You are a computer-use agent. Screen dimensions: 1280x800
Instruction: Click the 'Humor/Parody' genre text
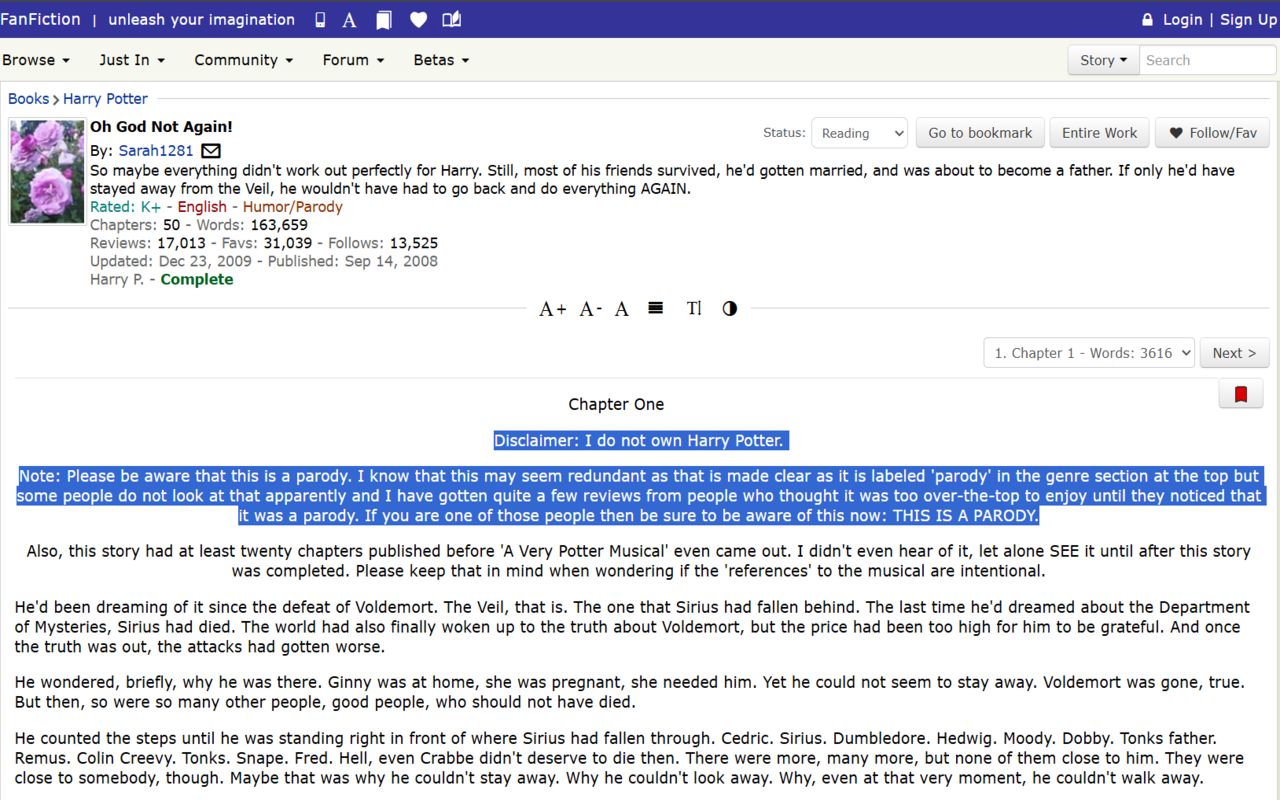coord(293,207)
